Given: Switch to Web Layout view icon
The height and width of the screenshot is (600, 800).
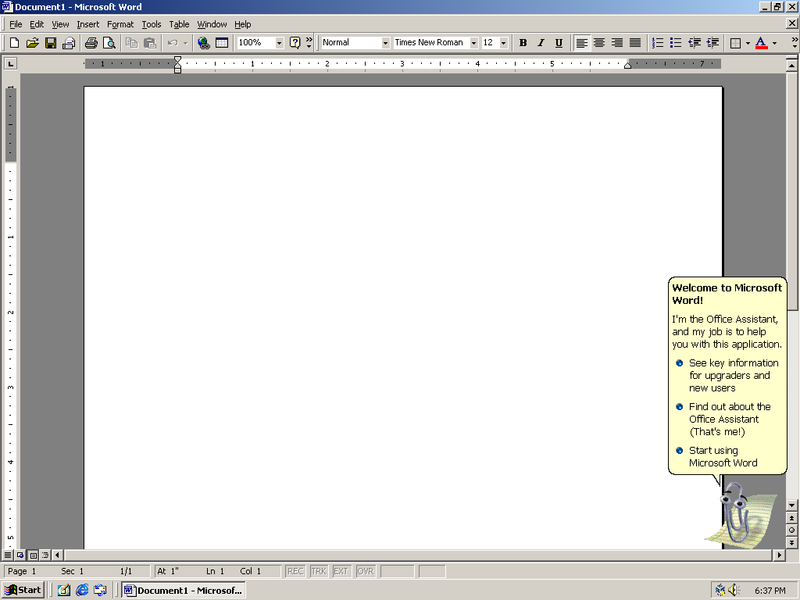Looking at the screenshot, I should [20, 555].
